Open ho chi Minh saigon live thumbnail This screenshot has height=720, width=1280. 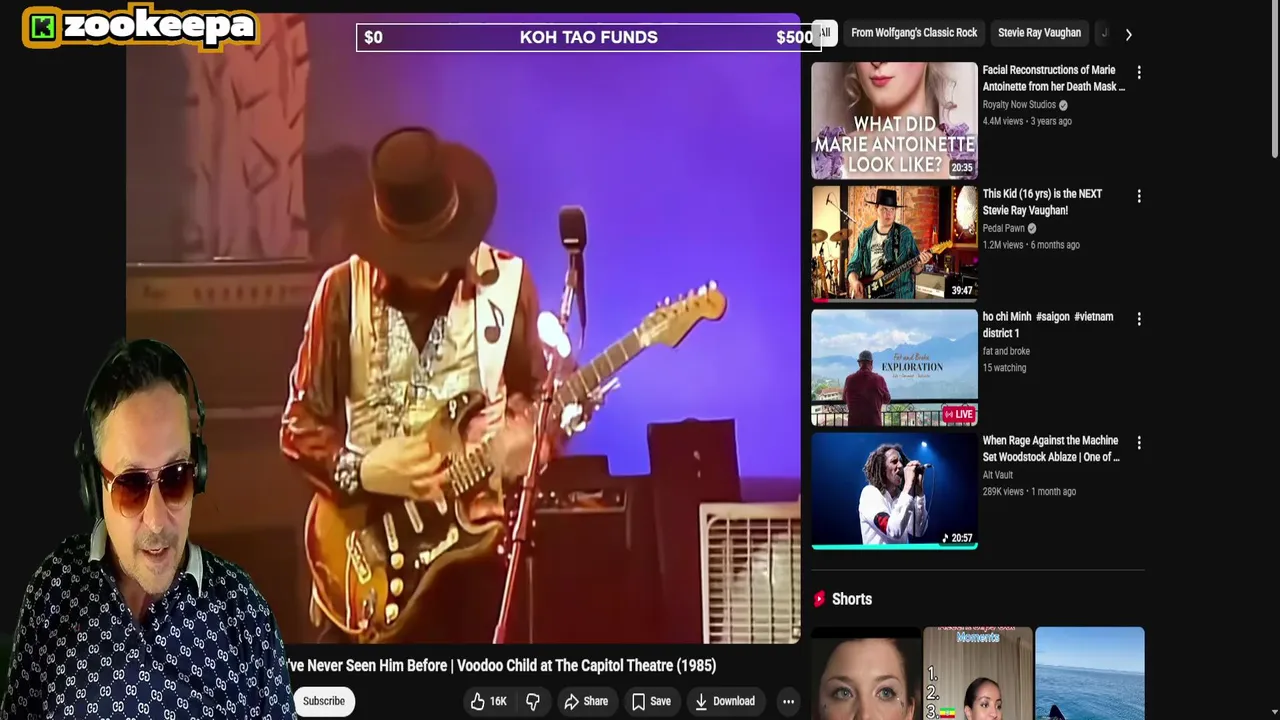tap(894, 367)
